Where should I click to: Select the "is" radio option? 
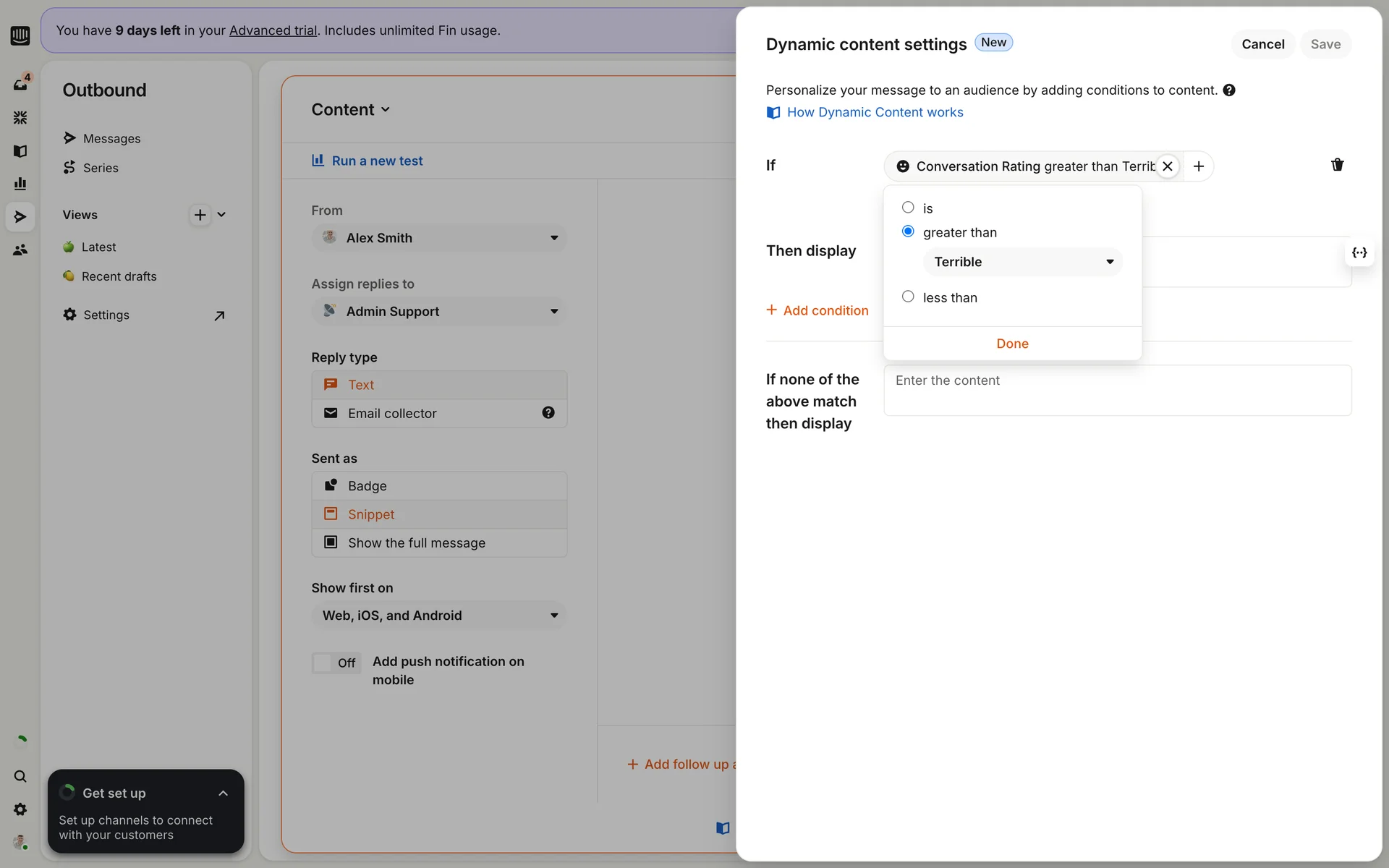click(908, 208)
